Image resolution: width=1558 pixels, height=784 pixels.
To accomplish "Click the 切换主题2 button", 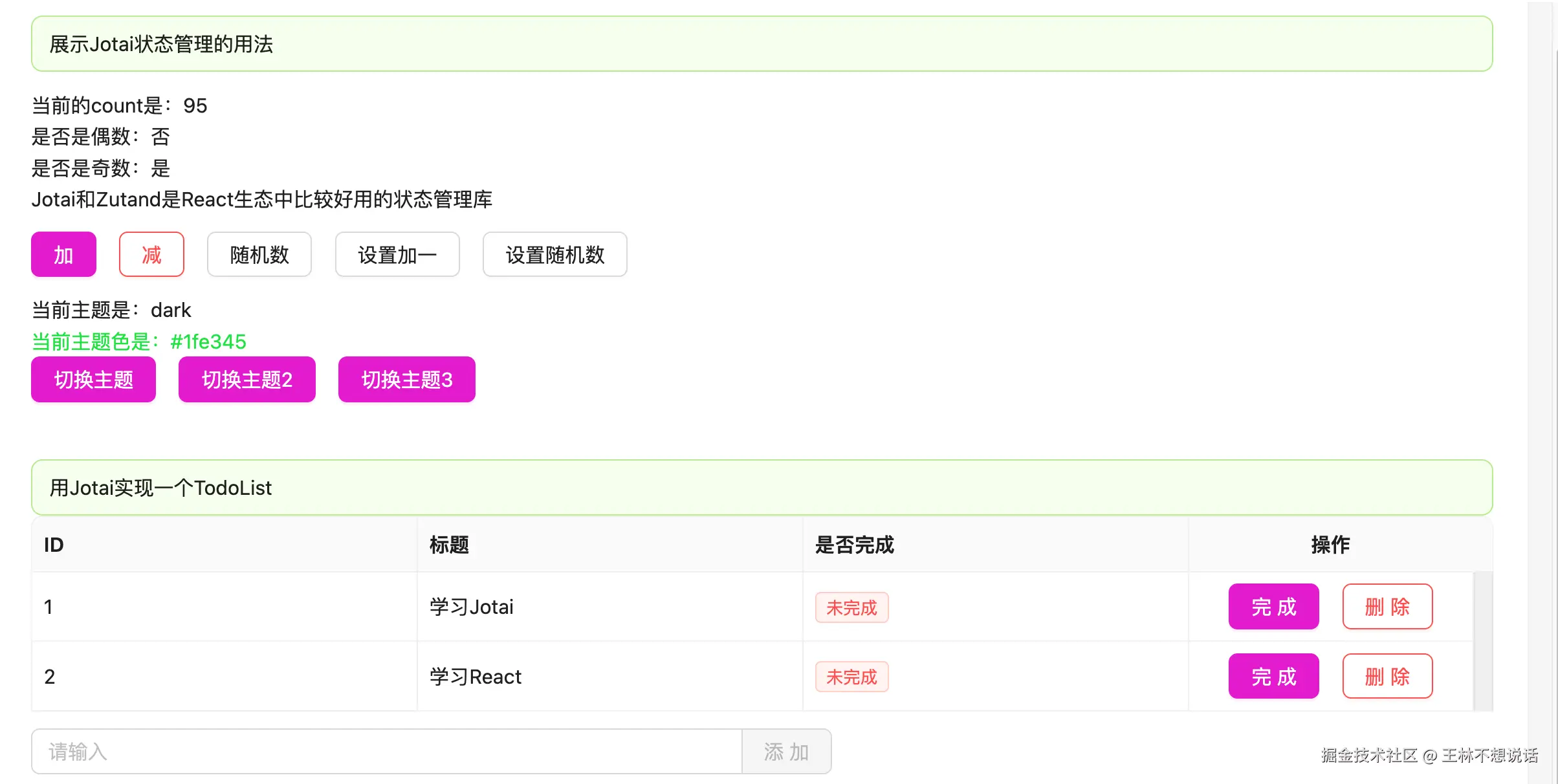I will [x=247, y=380].
